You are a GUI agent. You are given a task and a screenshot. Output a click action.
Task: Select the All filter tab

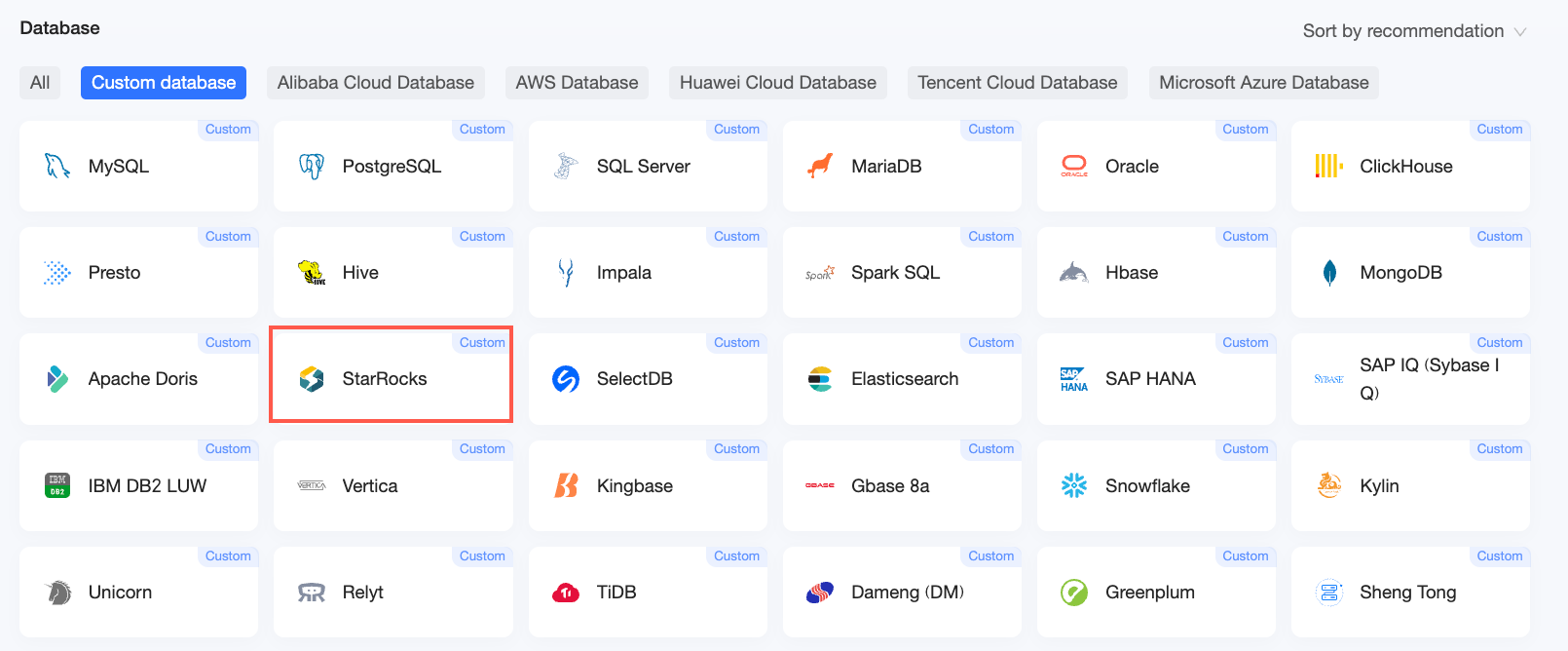[40, 83]
